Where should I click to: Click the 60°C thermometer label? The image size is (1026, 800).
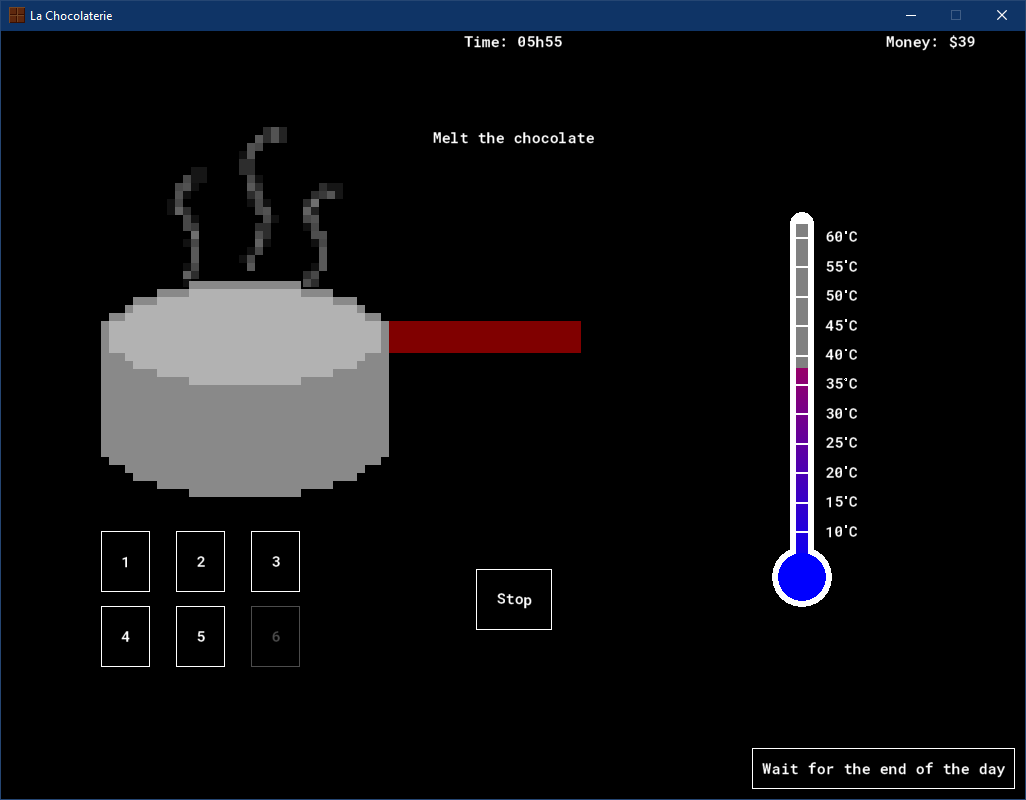pos(841,237)
